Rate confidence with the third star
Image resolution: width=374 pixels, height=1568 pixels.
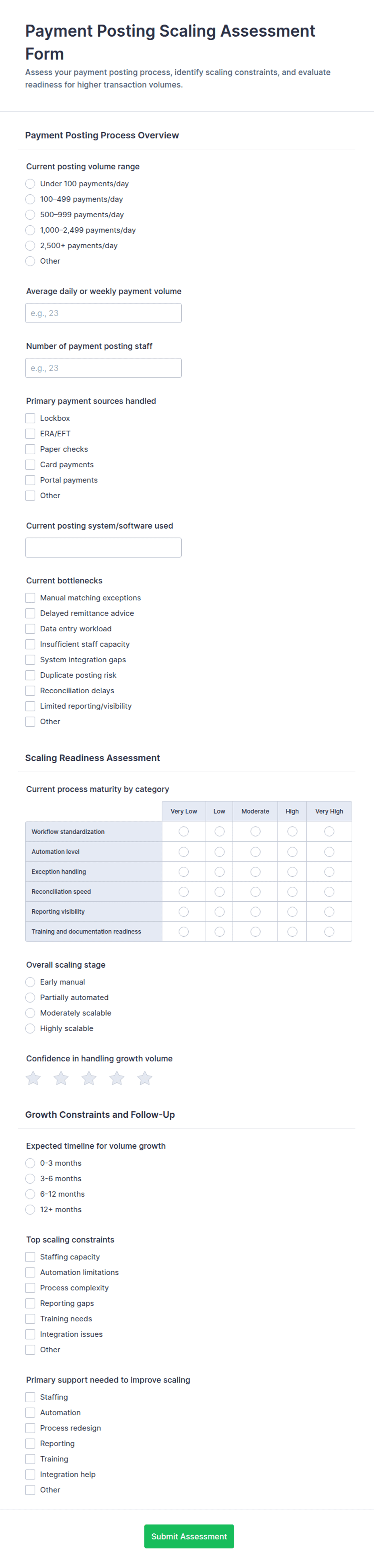pos(89,1079)
